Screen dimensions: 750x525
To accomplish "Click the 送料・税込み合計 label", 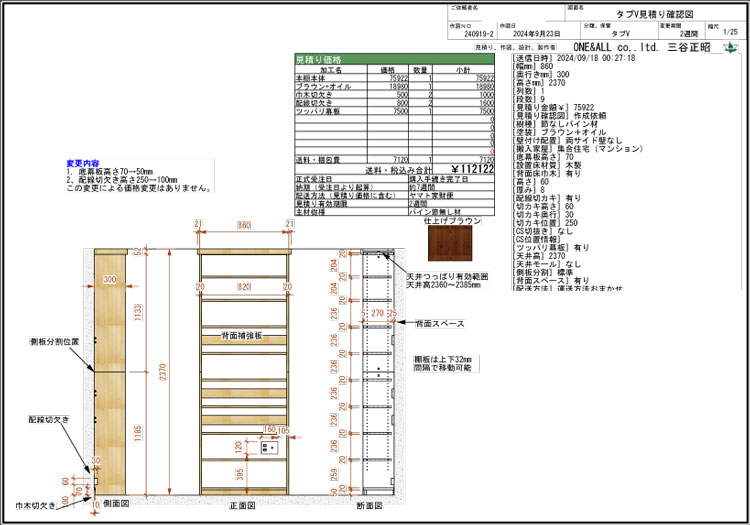I will 398,170.
